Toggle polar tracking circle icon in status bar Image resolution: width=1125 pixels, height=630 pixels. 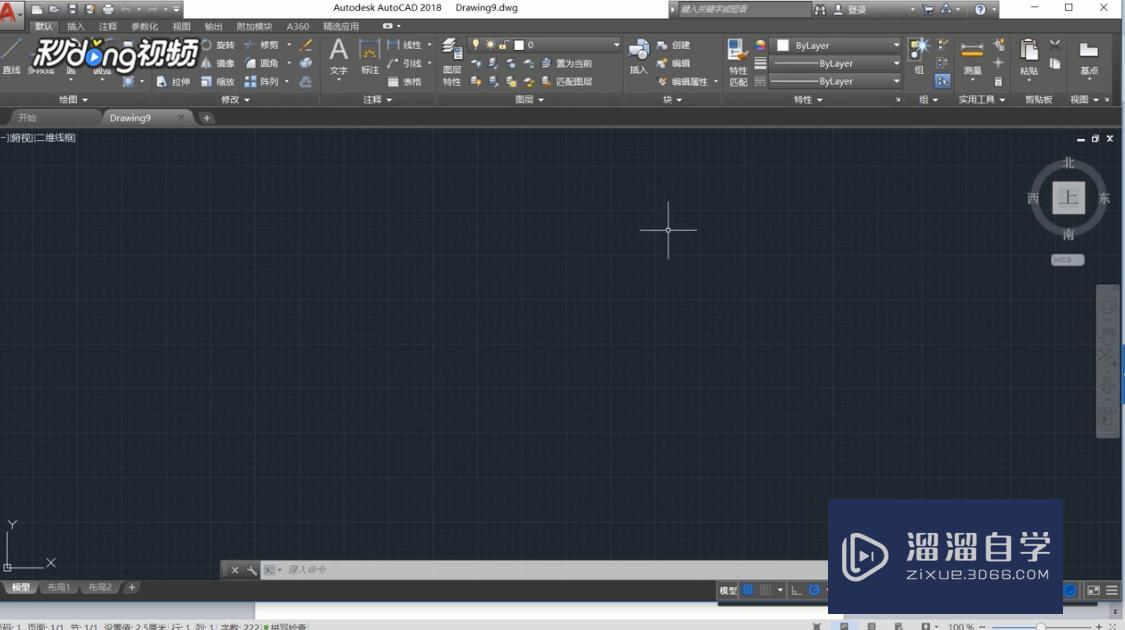point(814,590)
